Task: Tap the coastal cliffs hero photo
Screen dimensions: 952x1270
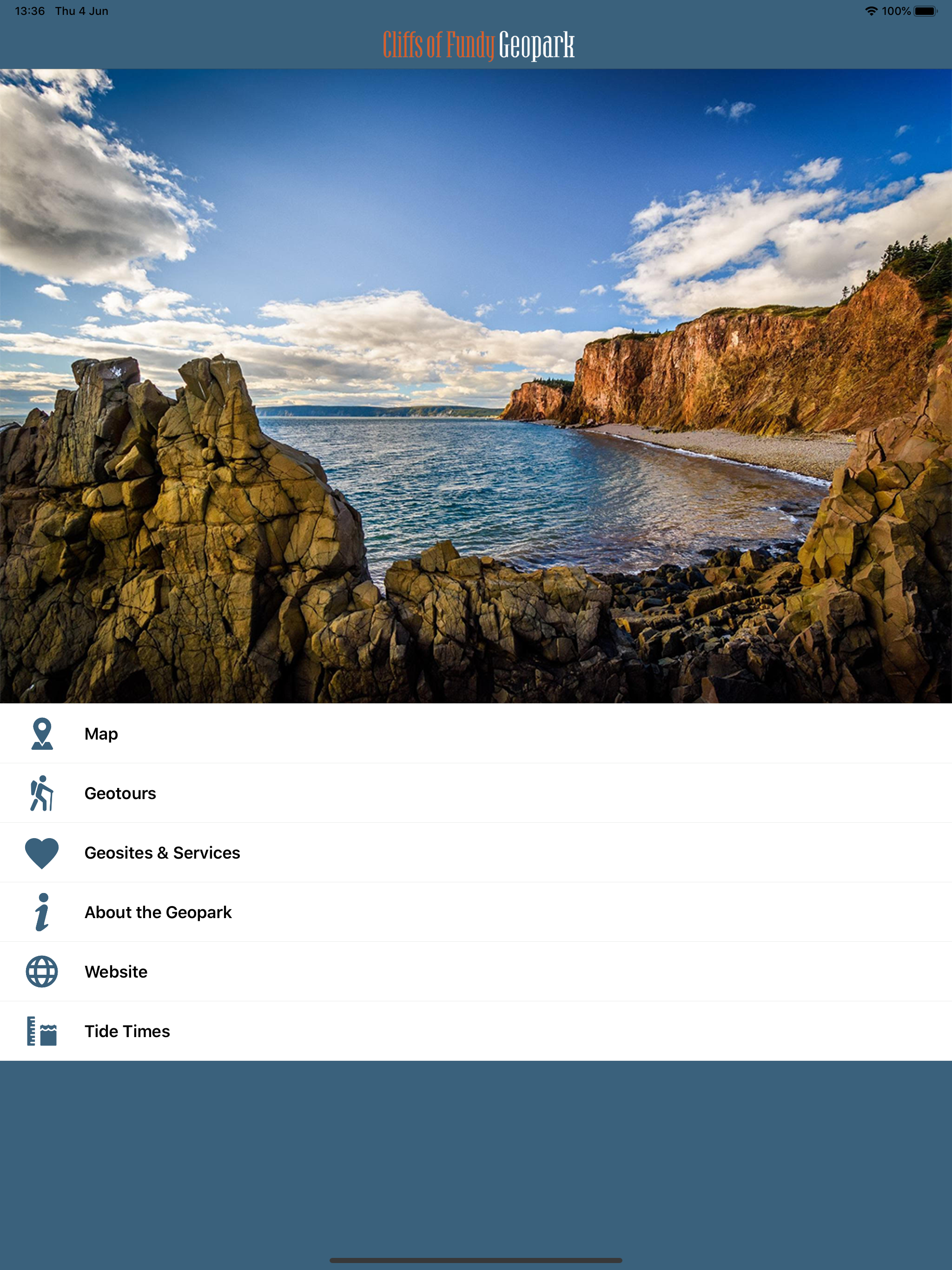Action: (476, 386)
